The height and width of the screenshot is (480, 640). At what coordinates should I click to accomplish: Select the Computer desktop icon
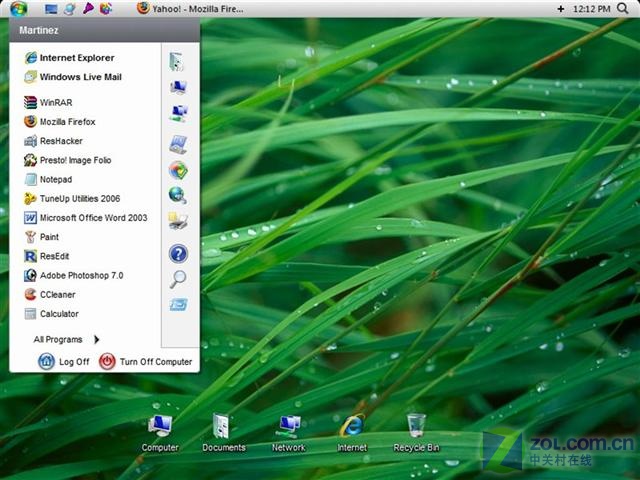pyautogui.click(x=160, y=433)
